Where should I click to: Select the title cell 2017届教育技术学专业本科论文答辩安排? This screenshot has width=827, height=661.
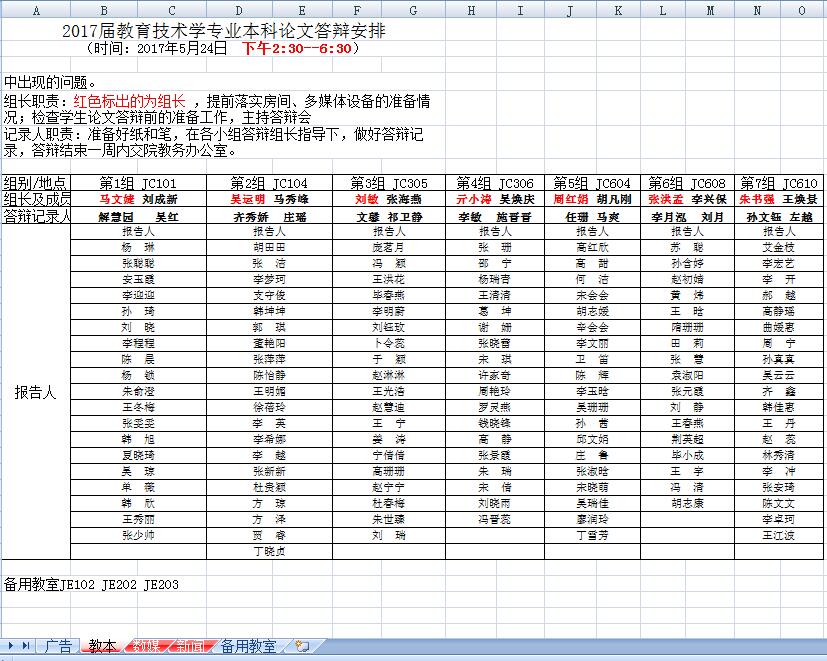pyautogui.click(x=223, y=31)
